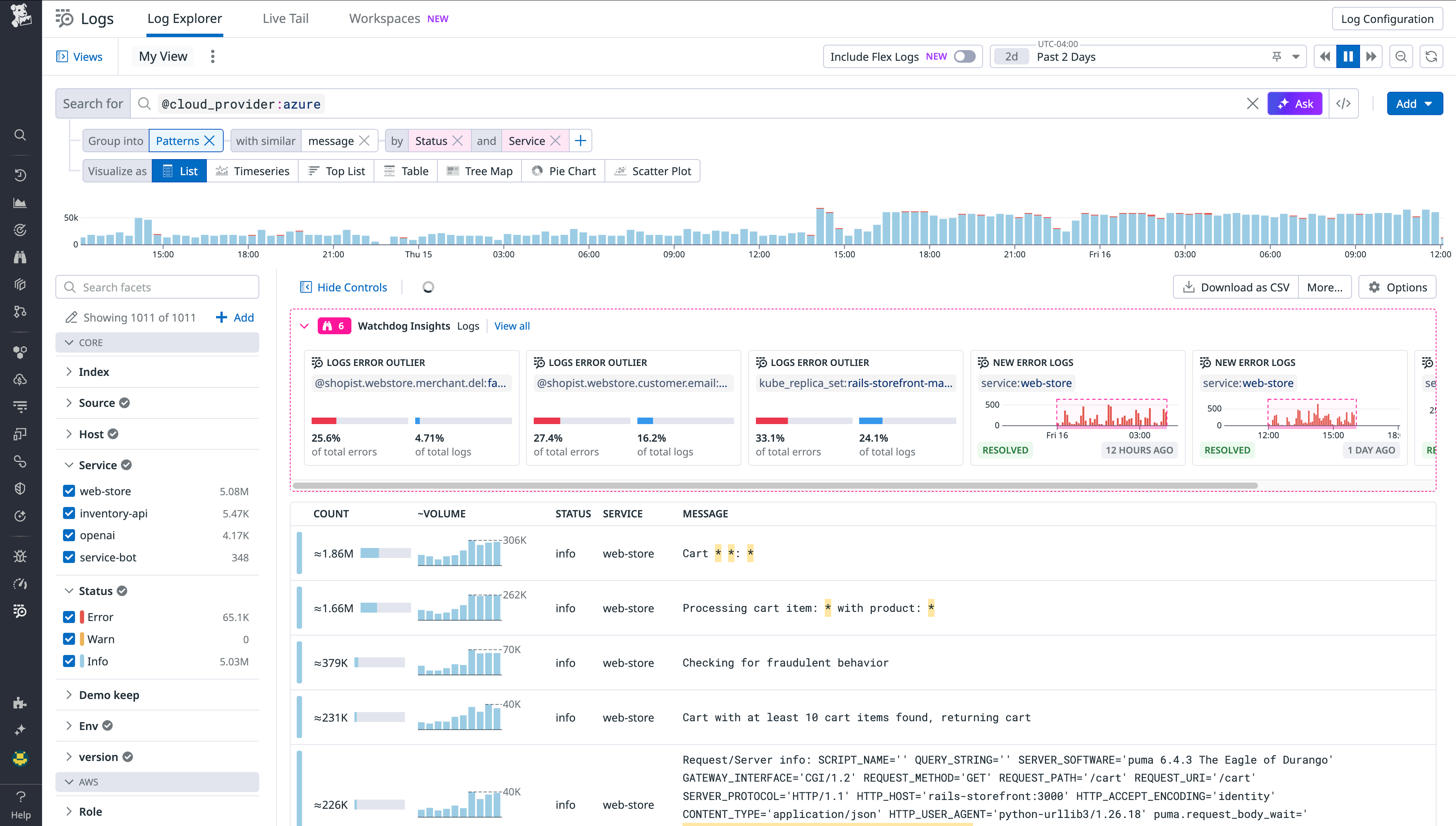
Task: Click View all in Watchdog Insights
Action: pyautogui.click(x=511, y=326)
